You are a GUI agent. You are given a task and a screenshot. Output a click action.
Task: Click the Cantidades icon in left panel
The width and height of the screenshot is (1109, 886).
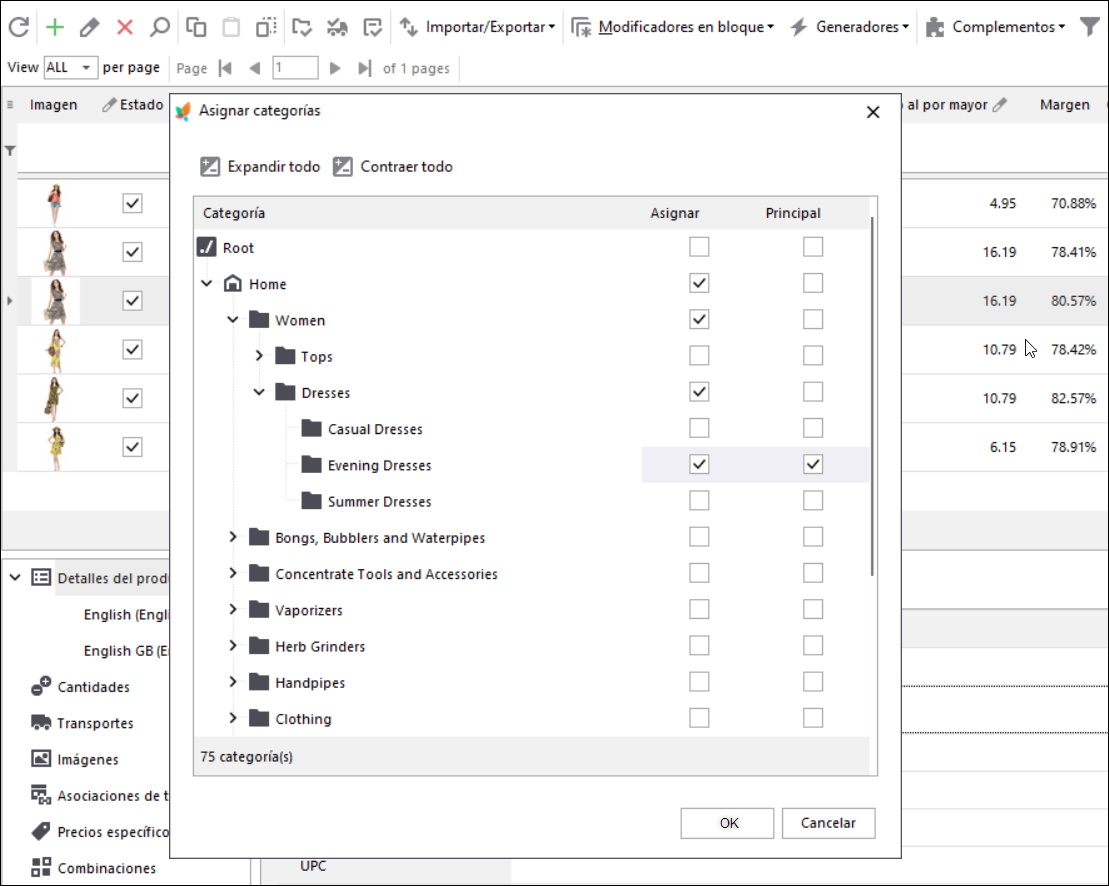pos(41,686)
